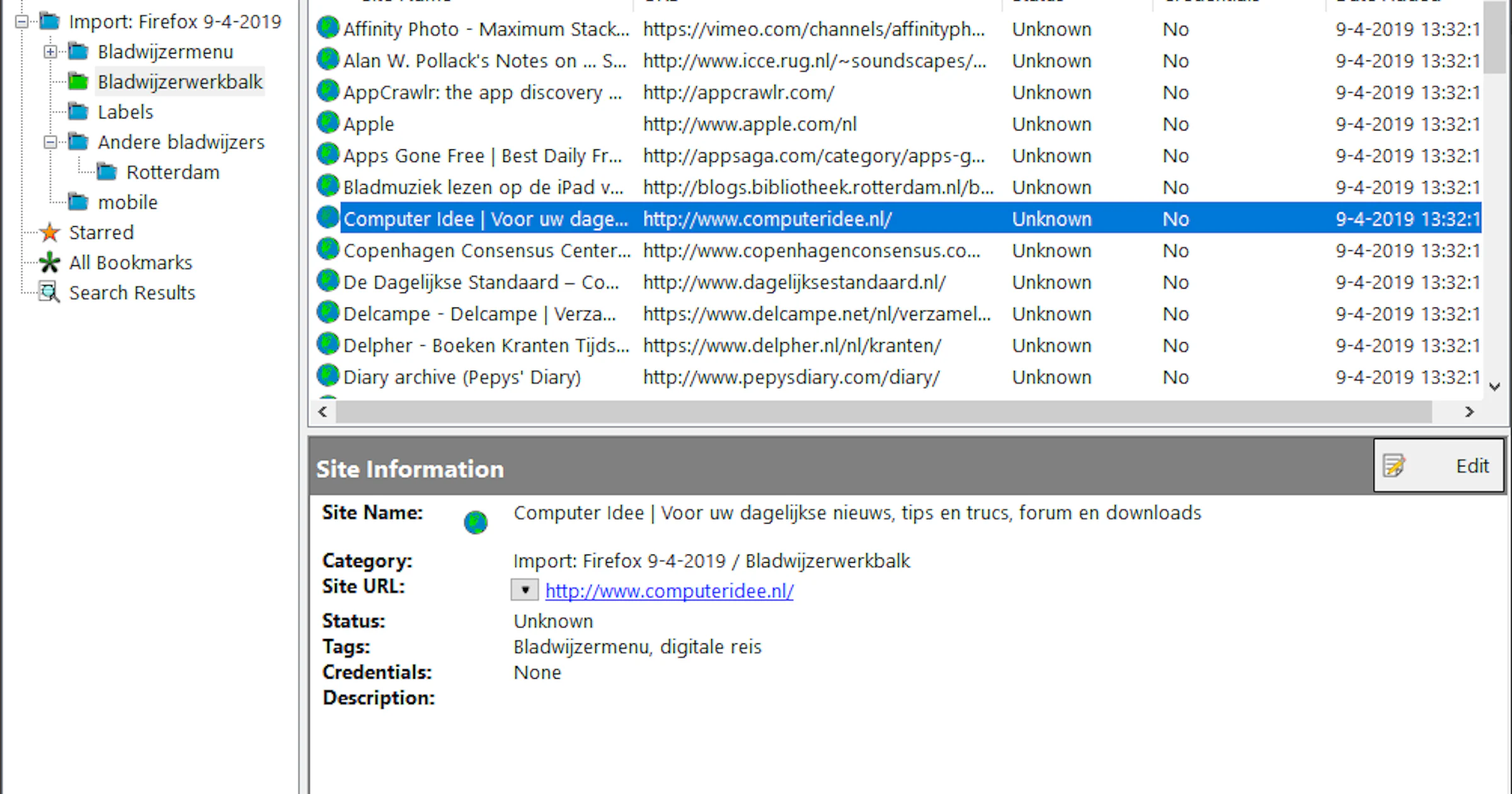Screen dimensions: 1512x794
Task: Select Delcampe - Delcampe bookmark
Action: tap(479, 314)
